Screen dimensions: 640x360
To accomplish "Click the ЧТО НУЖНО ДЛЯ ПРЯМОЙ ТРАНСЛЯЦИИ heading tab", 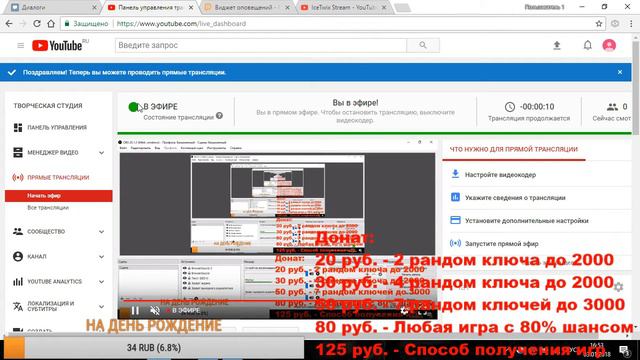I will (x=513, y=149).
